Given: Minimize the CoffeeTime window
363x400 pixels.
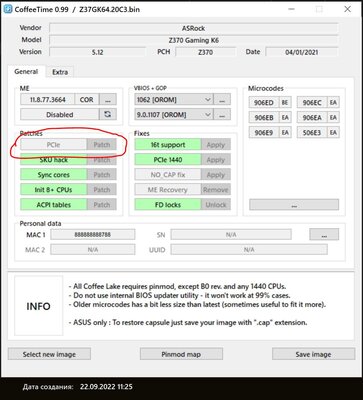Looking at the screenshot, I should point(291,9).
